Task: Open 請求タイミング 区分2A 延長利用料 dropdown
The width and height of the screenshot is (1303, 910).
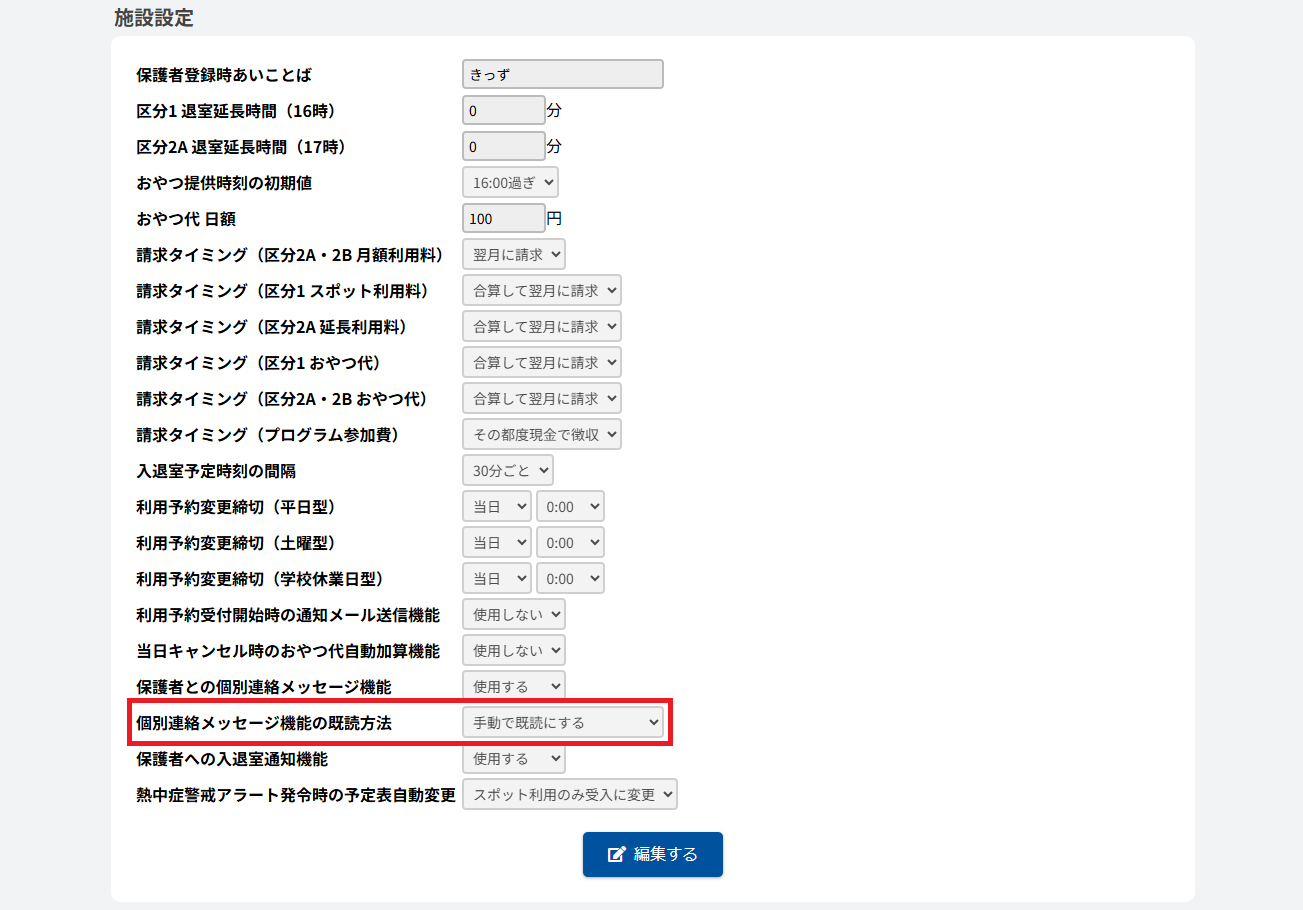Action: click(x=541, y=326)
